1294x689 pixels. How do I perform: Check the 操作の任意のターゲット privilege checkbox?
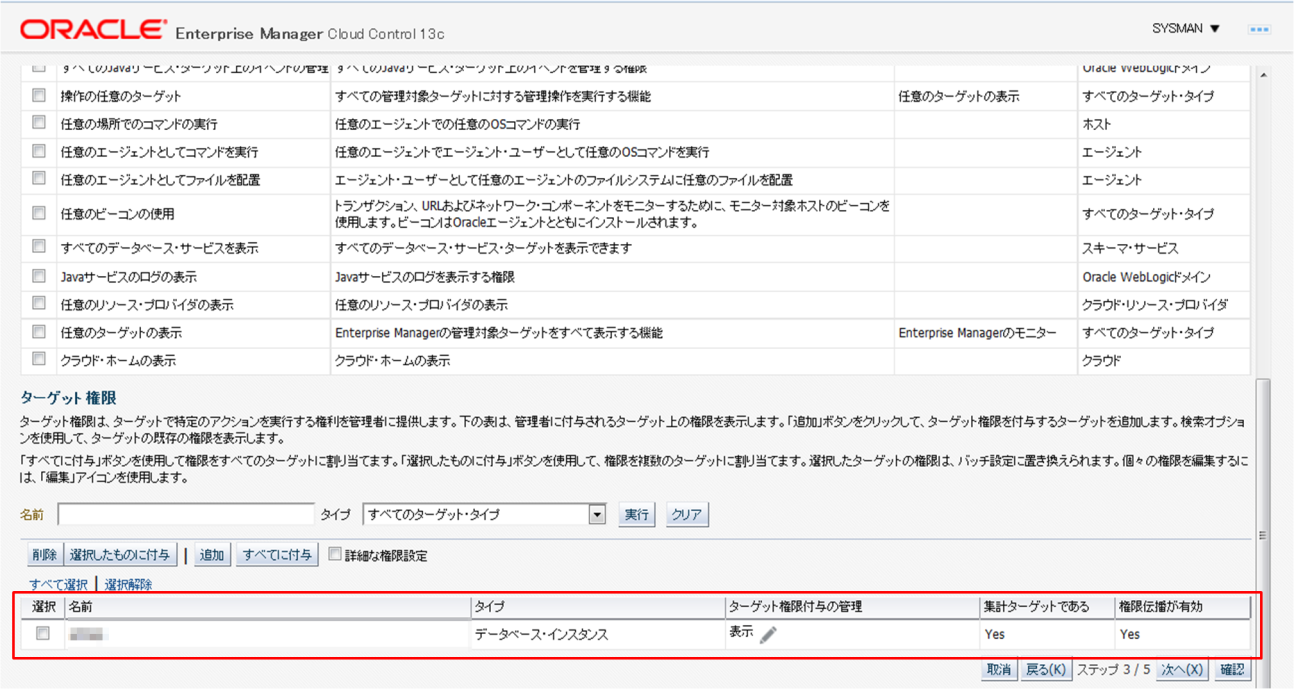pyautogui.click(x=39, y=96)
